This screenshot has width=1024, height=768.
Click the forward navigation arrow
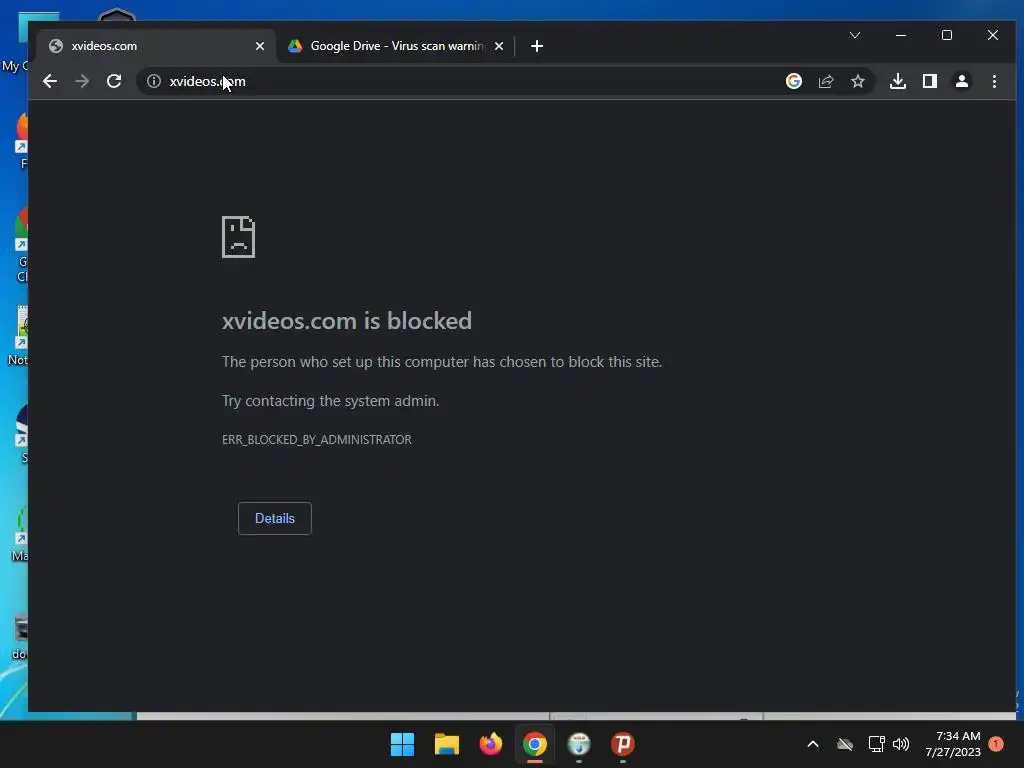click(x=82, y=82)
